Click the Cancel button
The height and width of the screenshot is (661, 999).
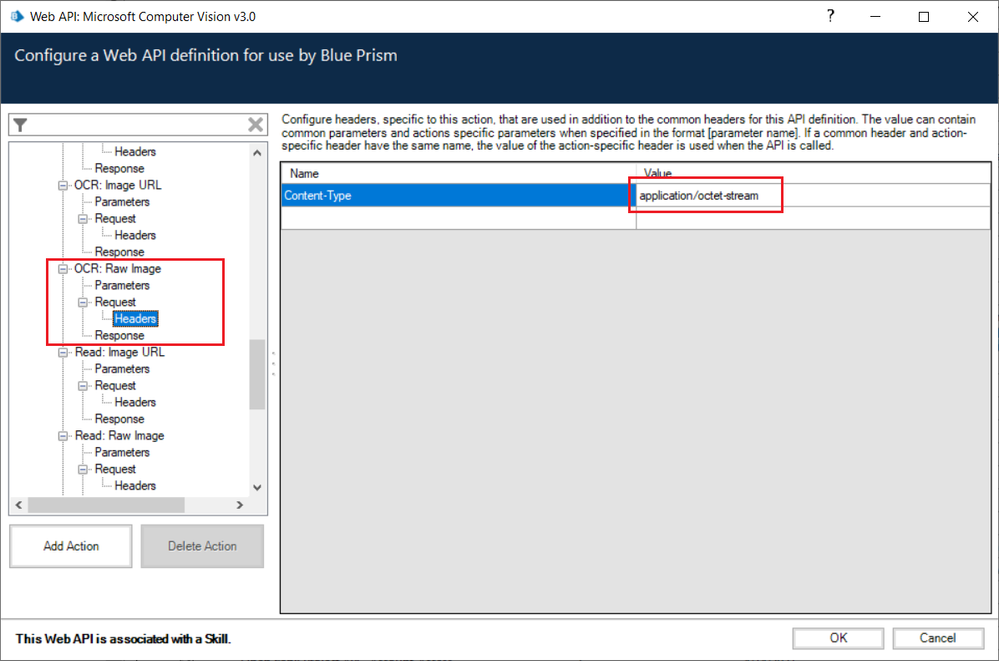click(x=938, y=638)
